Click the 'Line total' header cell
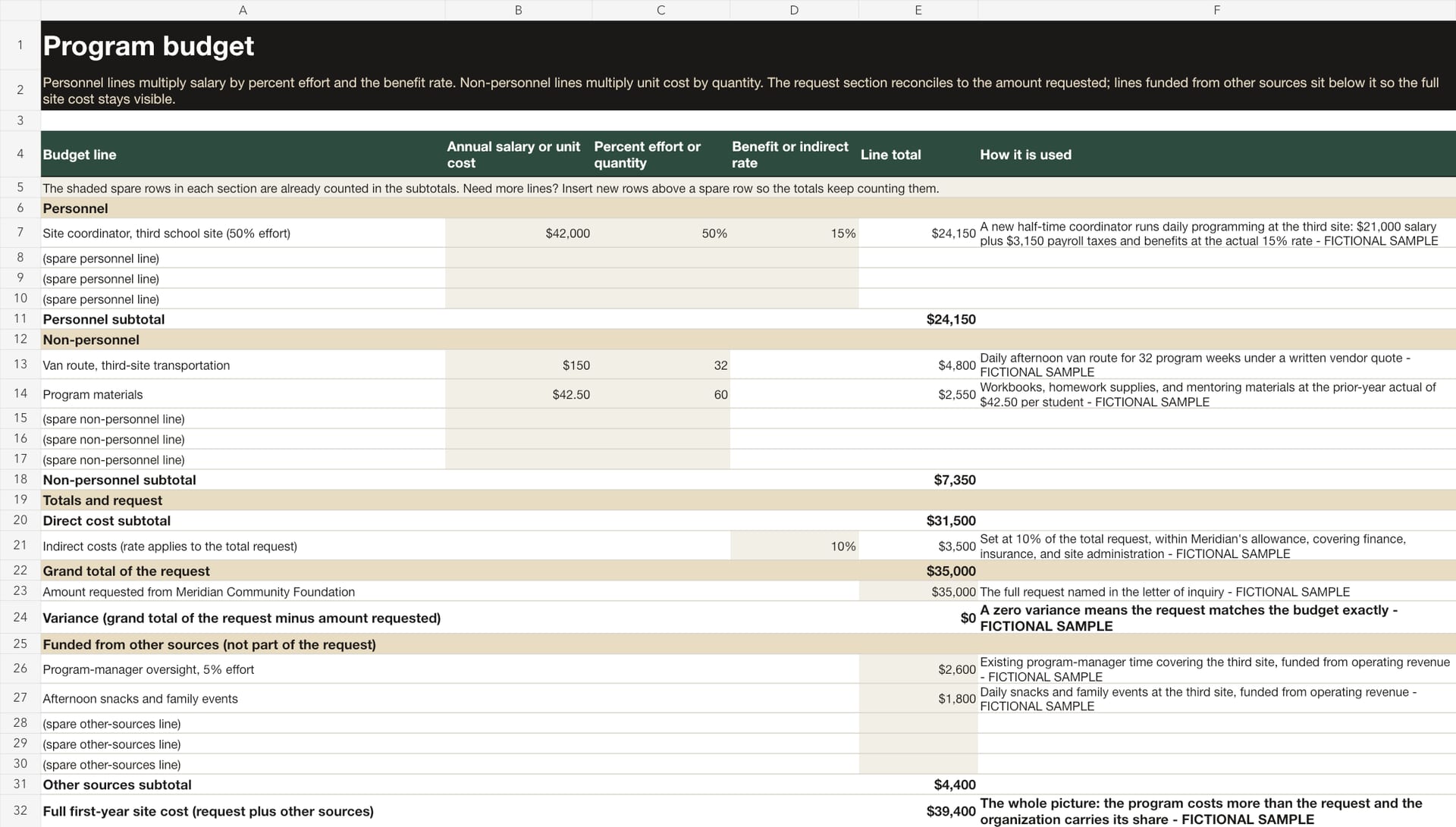The height and width of the screenshot is (827, 1456). point(918,155)
